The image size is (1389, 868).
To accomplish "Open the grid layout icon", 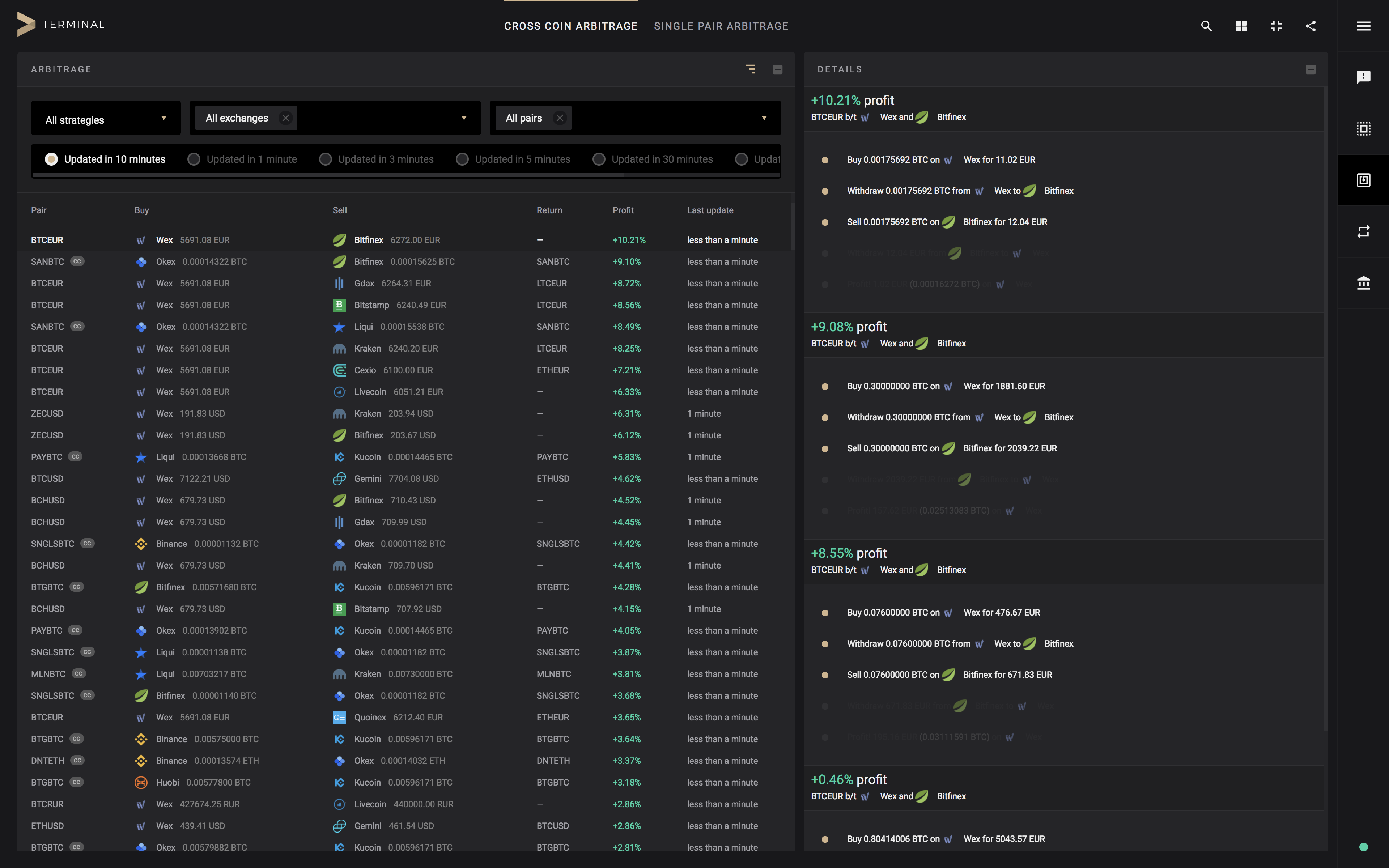I will point(1241,26).
